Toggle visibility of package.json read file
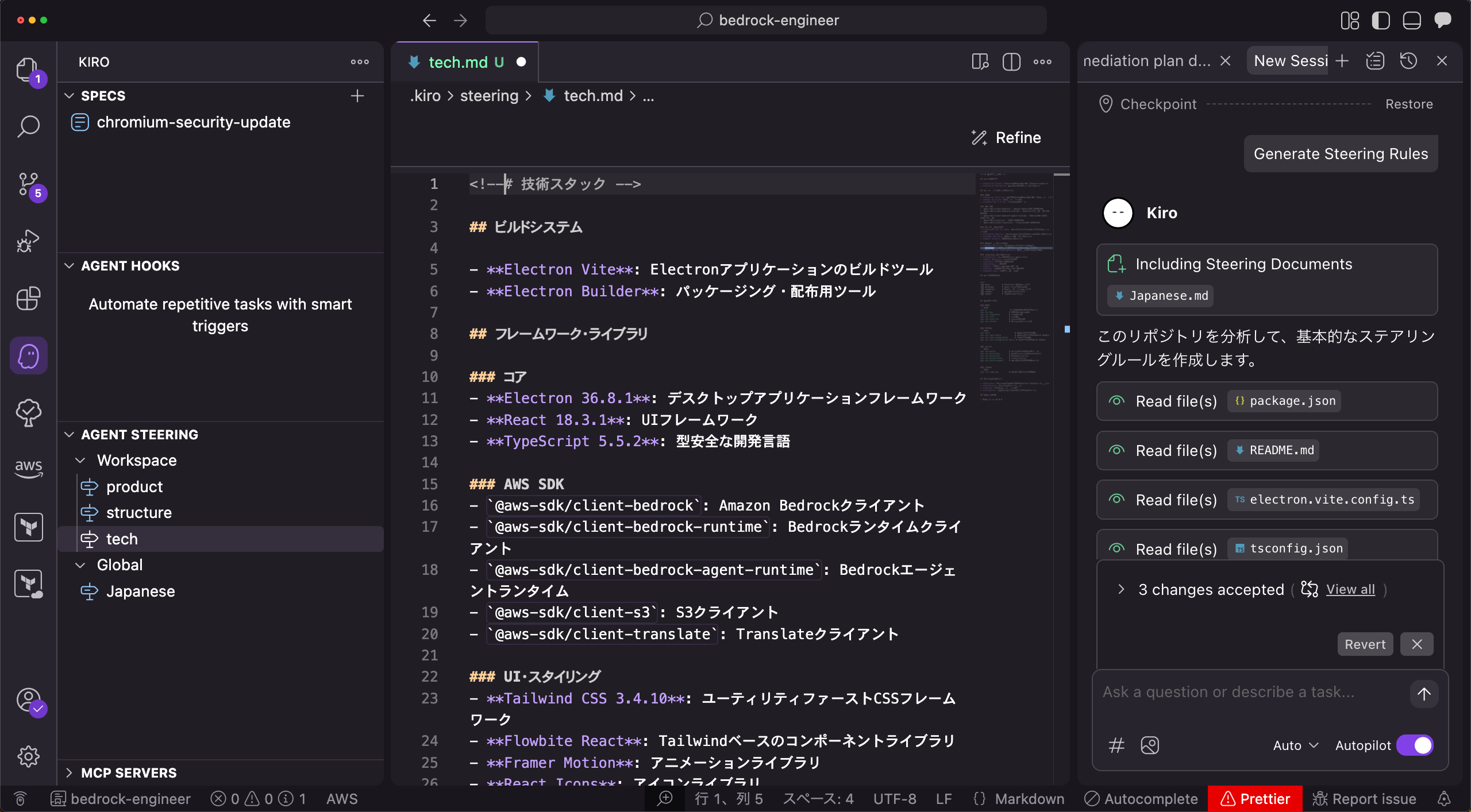This screenshot has height=812, width=1471. pos(1116,401)
